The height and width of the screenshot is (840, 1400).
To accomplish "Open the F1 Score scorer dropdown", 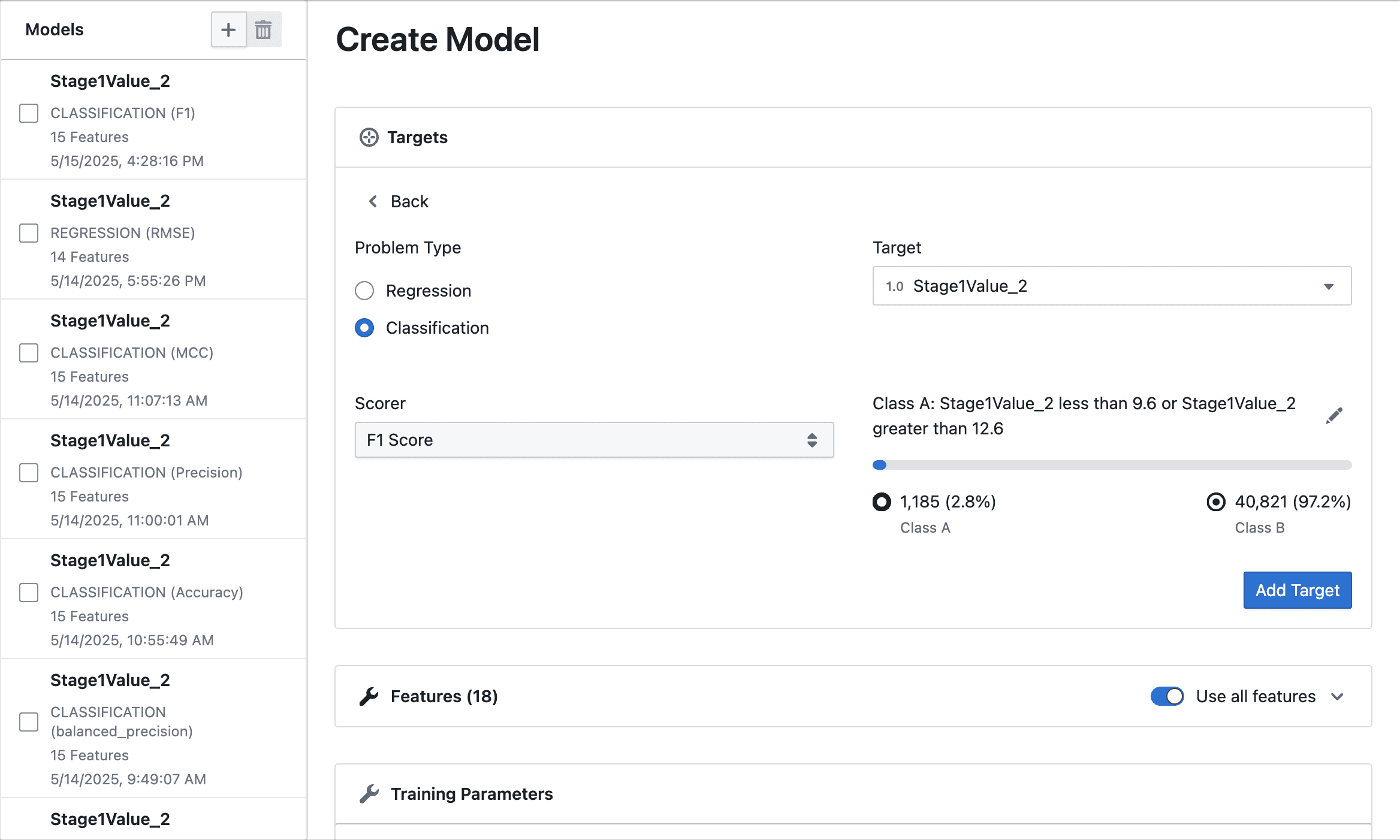I will 594,440.
